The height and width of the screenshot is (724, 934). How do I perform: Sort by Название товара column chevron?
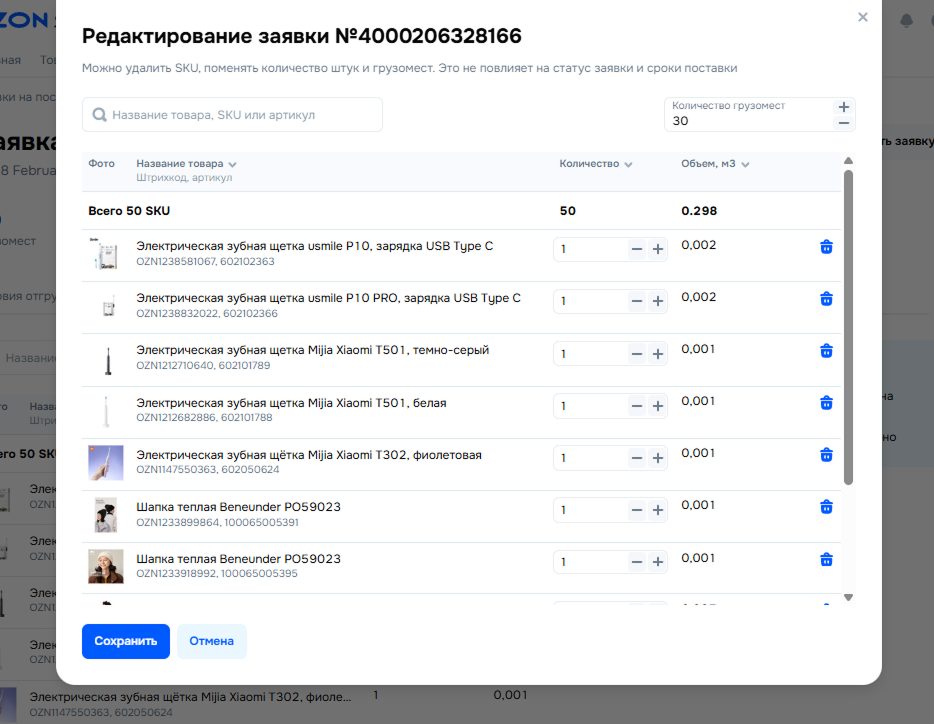coord(232,165)
